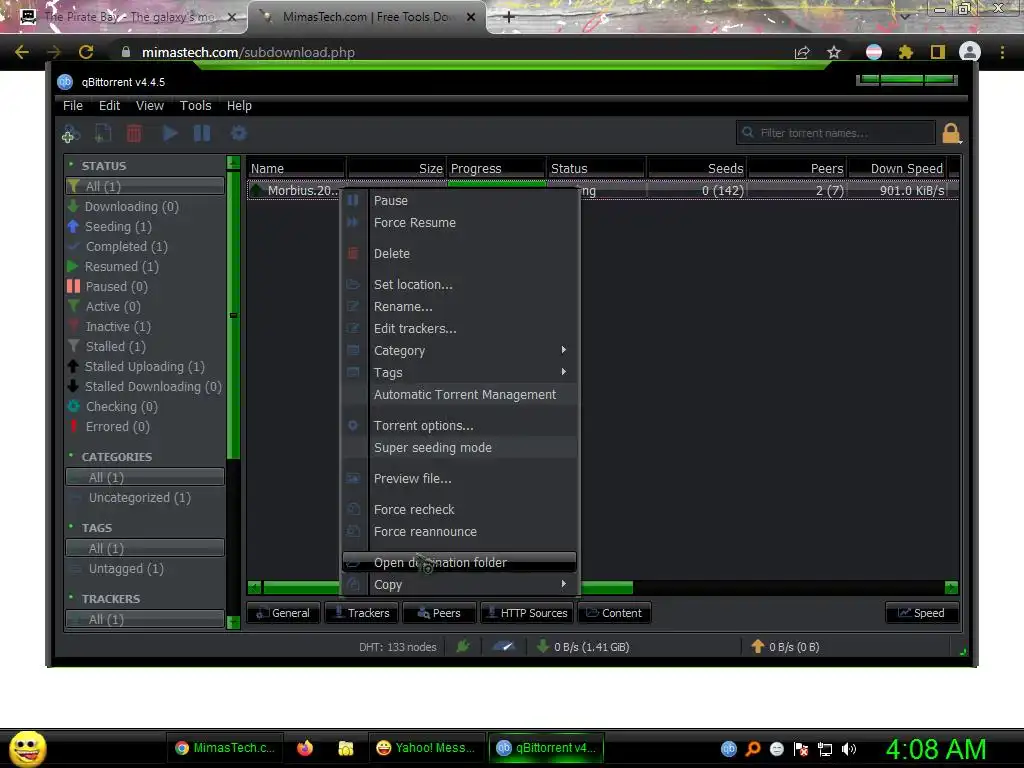
Task: Choose Delete from the context menu
Action: pyautogui.click(x=460, y=253)
